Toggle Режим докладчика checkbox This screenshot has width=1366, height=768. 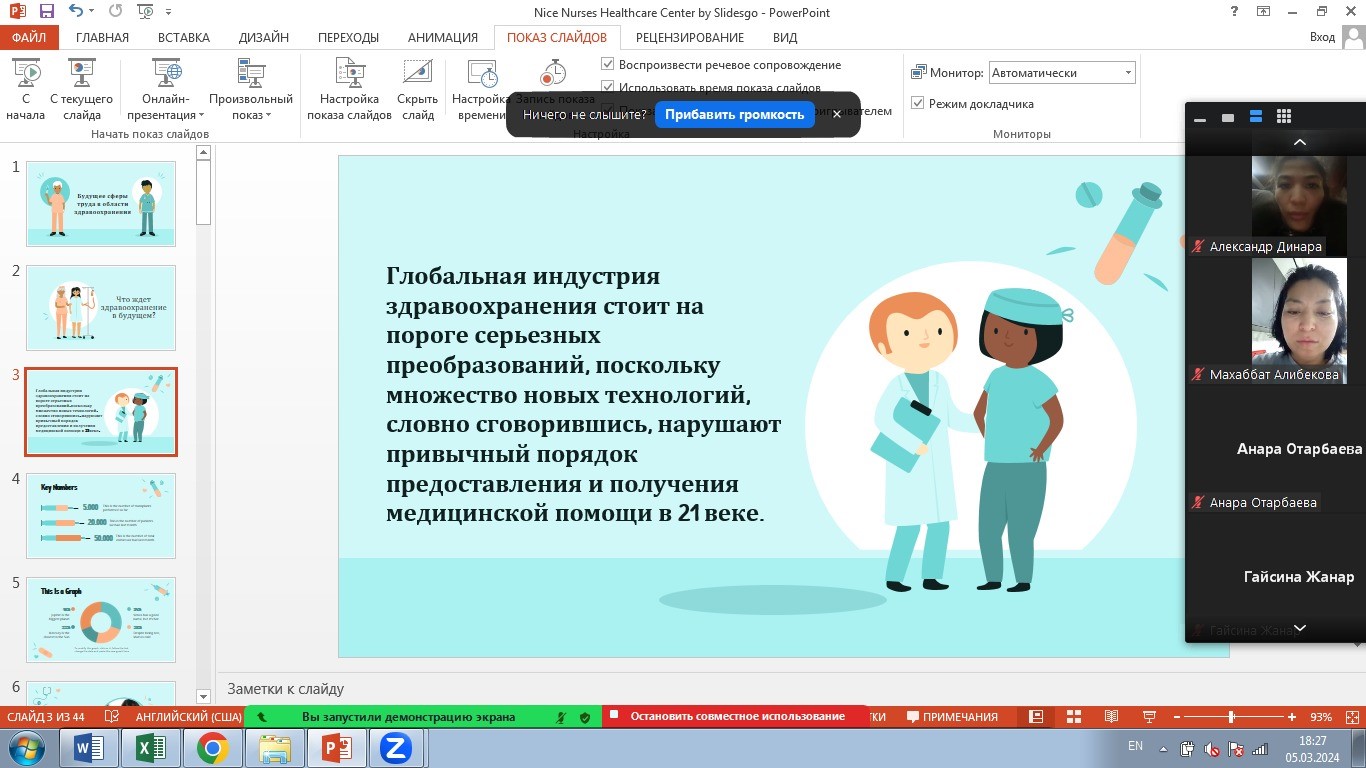(x=918, y=103)
